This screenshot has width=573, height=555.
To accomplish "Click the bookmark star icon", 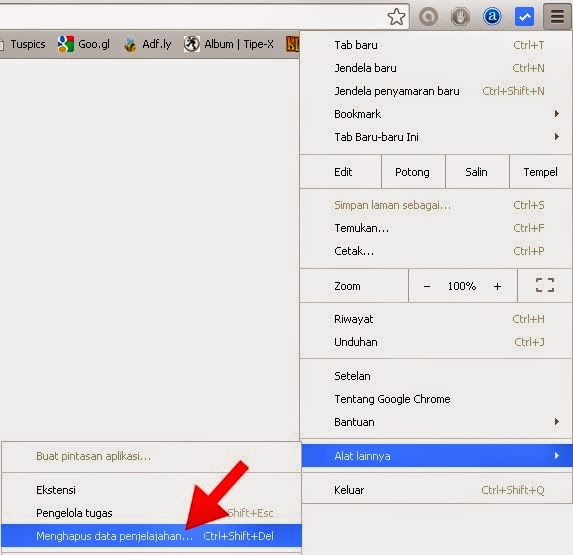I will coord(396,17).
